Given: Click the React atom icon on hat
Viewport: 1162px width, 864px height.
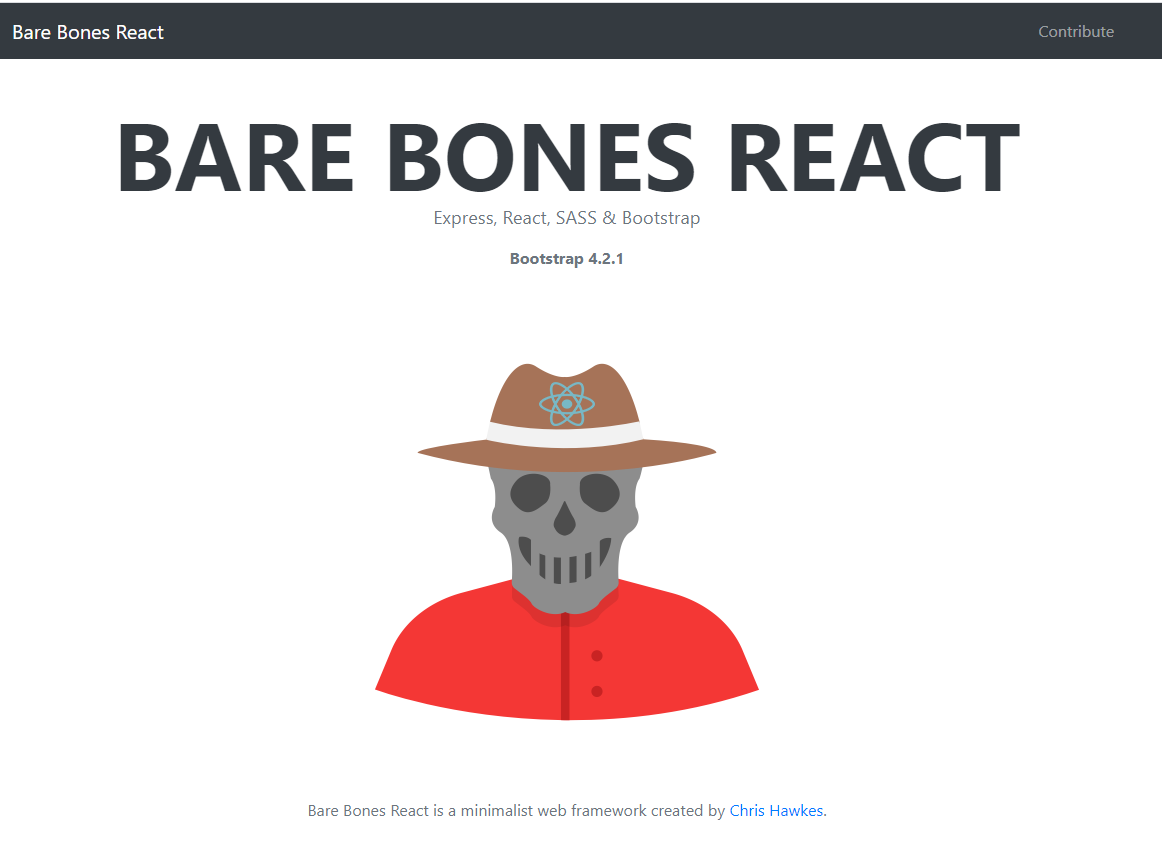Looking at the screenshot, I should (x=567, y=404).
